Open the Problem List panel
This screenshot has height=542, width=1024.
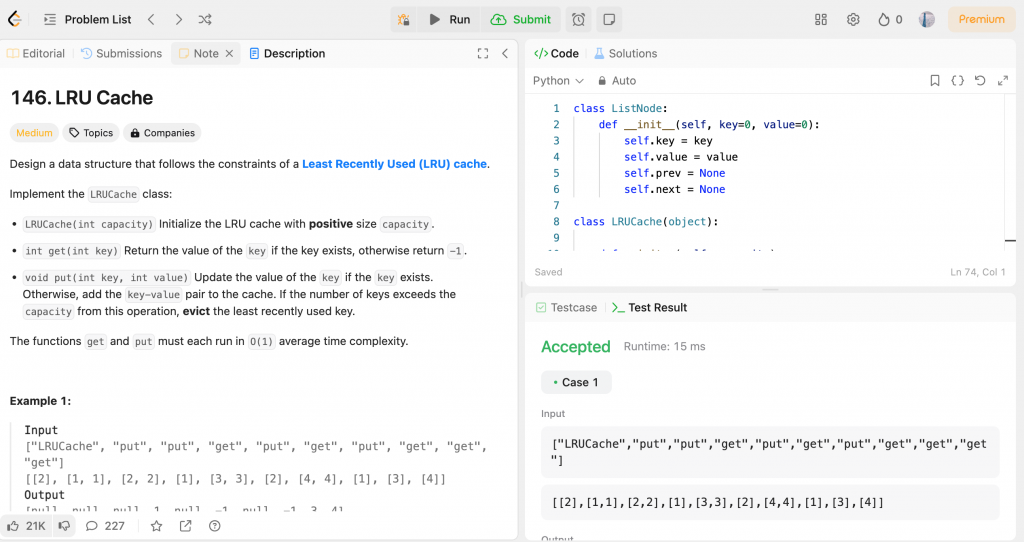(87, 20)
